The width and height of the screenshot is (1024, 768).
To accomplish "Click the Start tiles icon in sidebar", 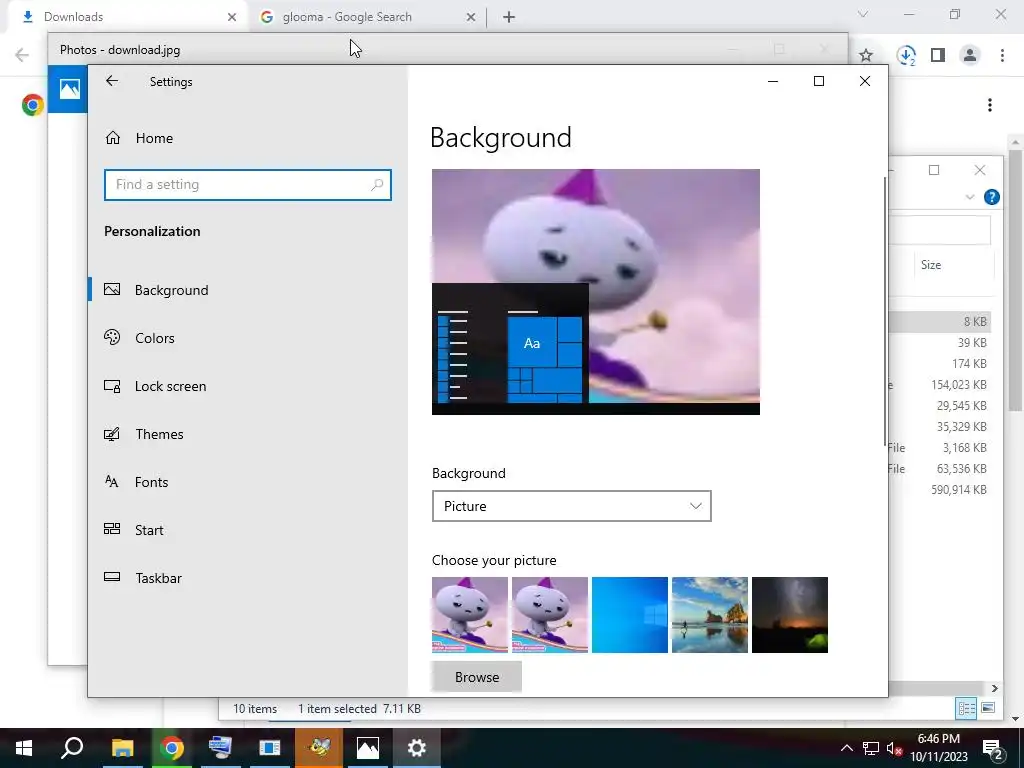I will point(112,529).
